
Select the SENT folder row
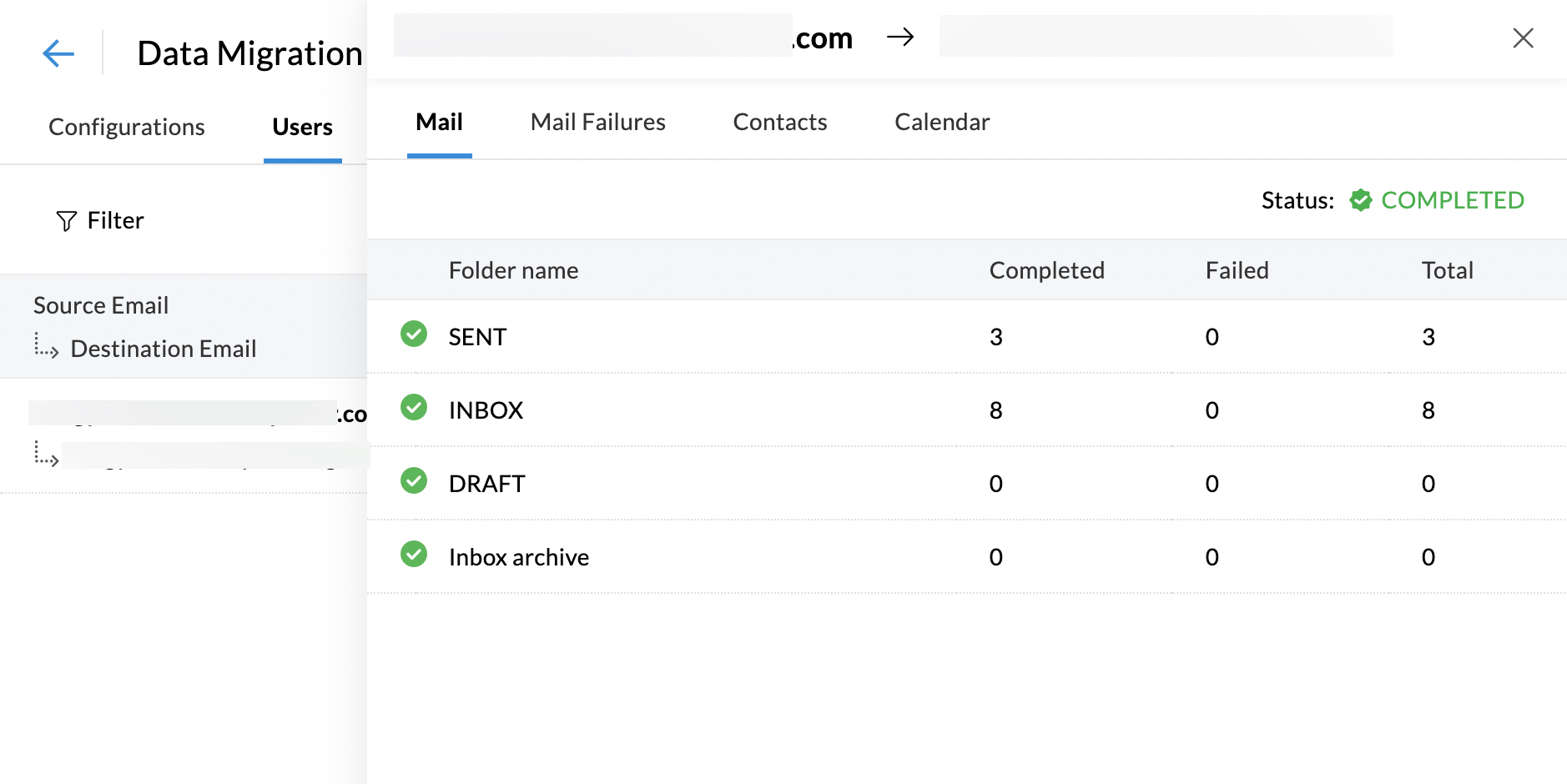476,336
